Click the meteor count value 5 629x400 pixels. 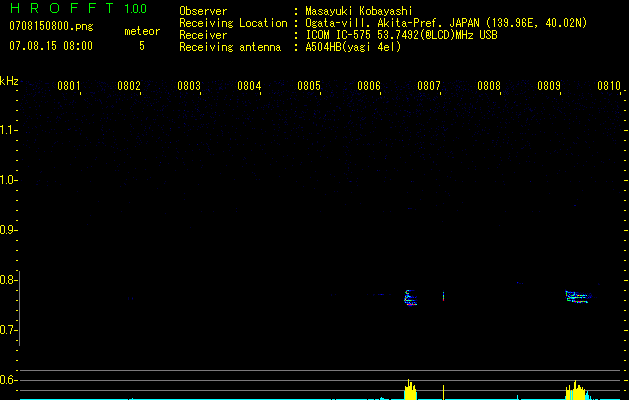142,46
